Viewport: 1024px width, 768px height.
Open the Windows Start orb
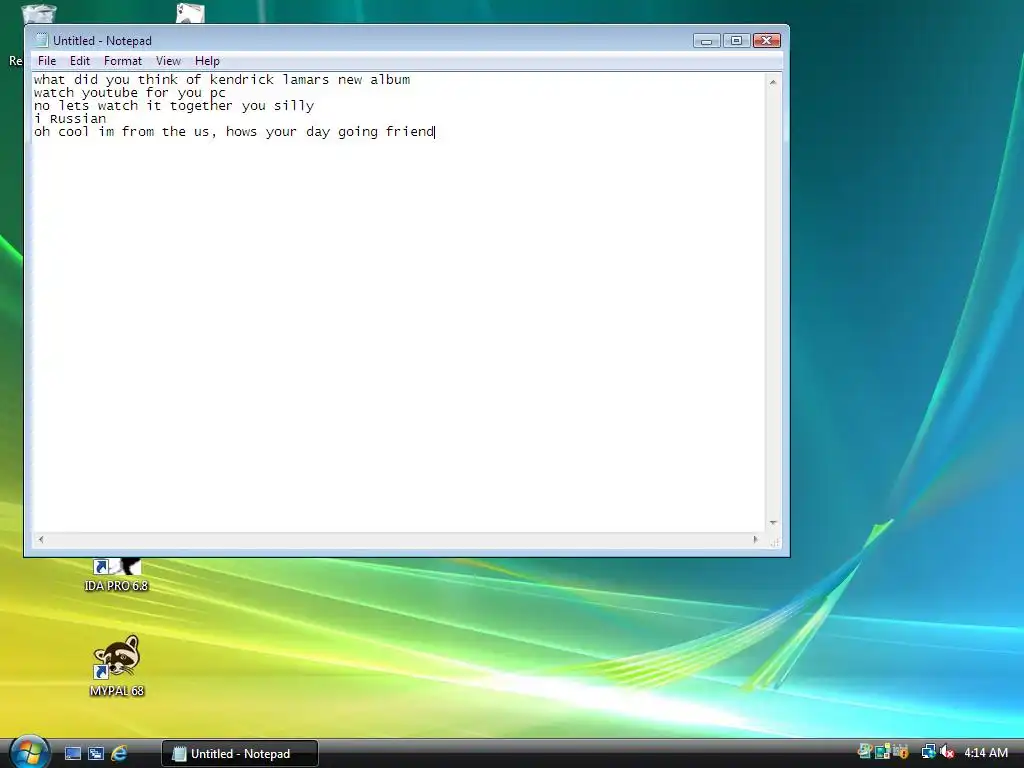pyautogui.click(x=29, y=751)
